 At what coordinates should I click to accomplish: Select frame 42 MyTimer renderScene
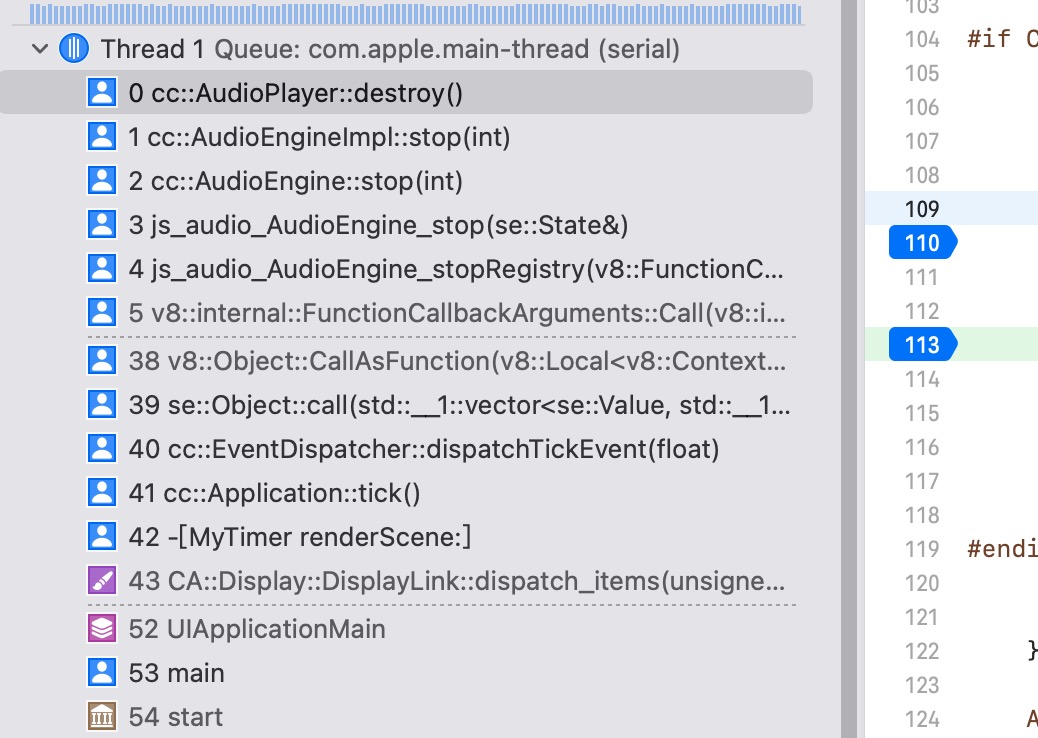click(300, 537)
